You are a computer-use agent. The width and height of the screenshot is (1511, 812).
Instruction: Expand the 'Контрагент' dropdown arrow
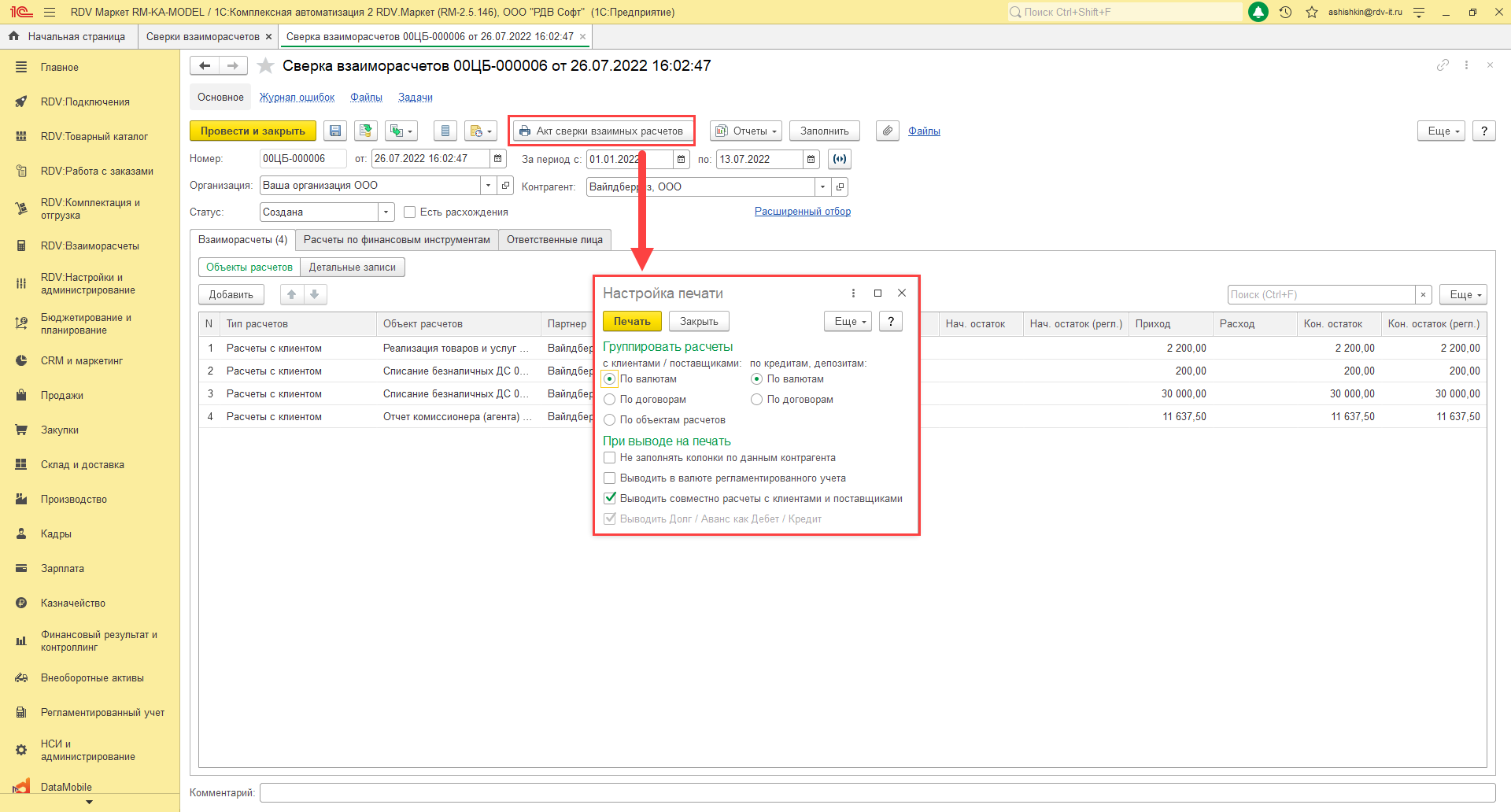822,187
